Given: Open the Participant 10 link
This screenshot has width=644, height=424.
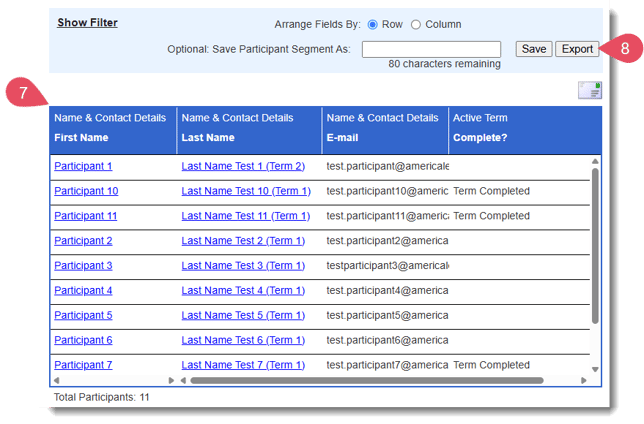Looking at the screenshot, I should 86,191.
